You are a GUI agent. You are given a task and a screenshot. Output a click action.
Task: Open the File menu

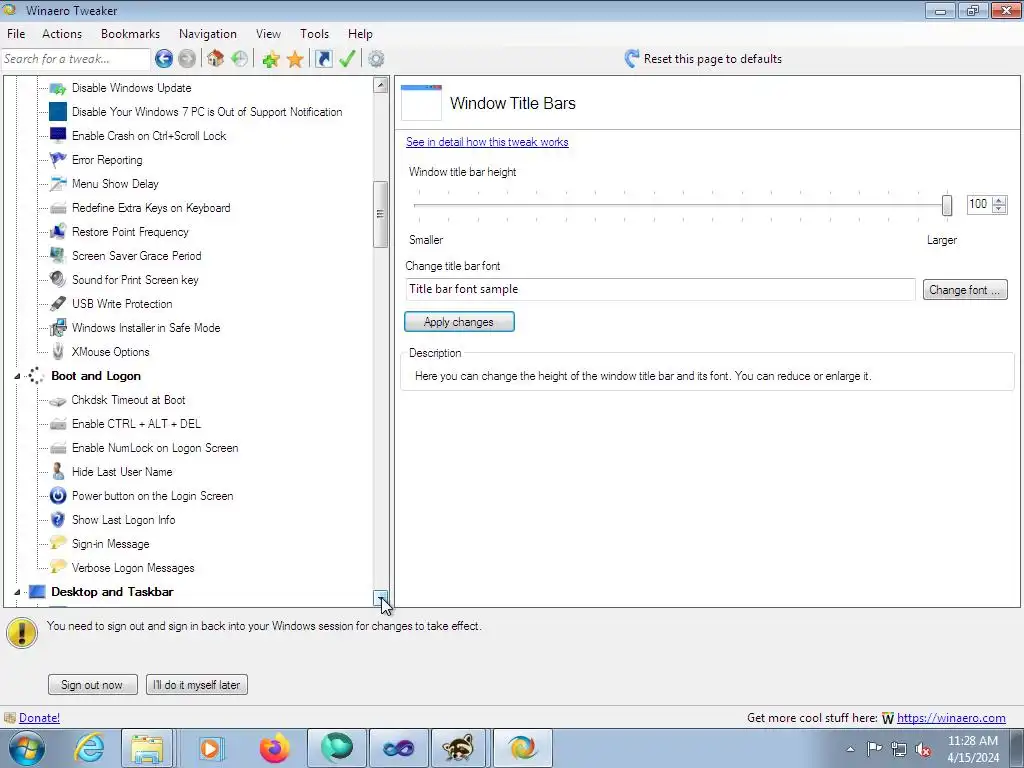(16, 34)
